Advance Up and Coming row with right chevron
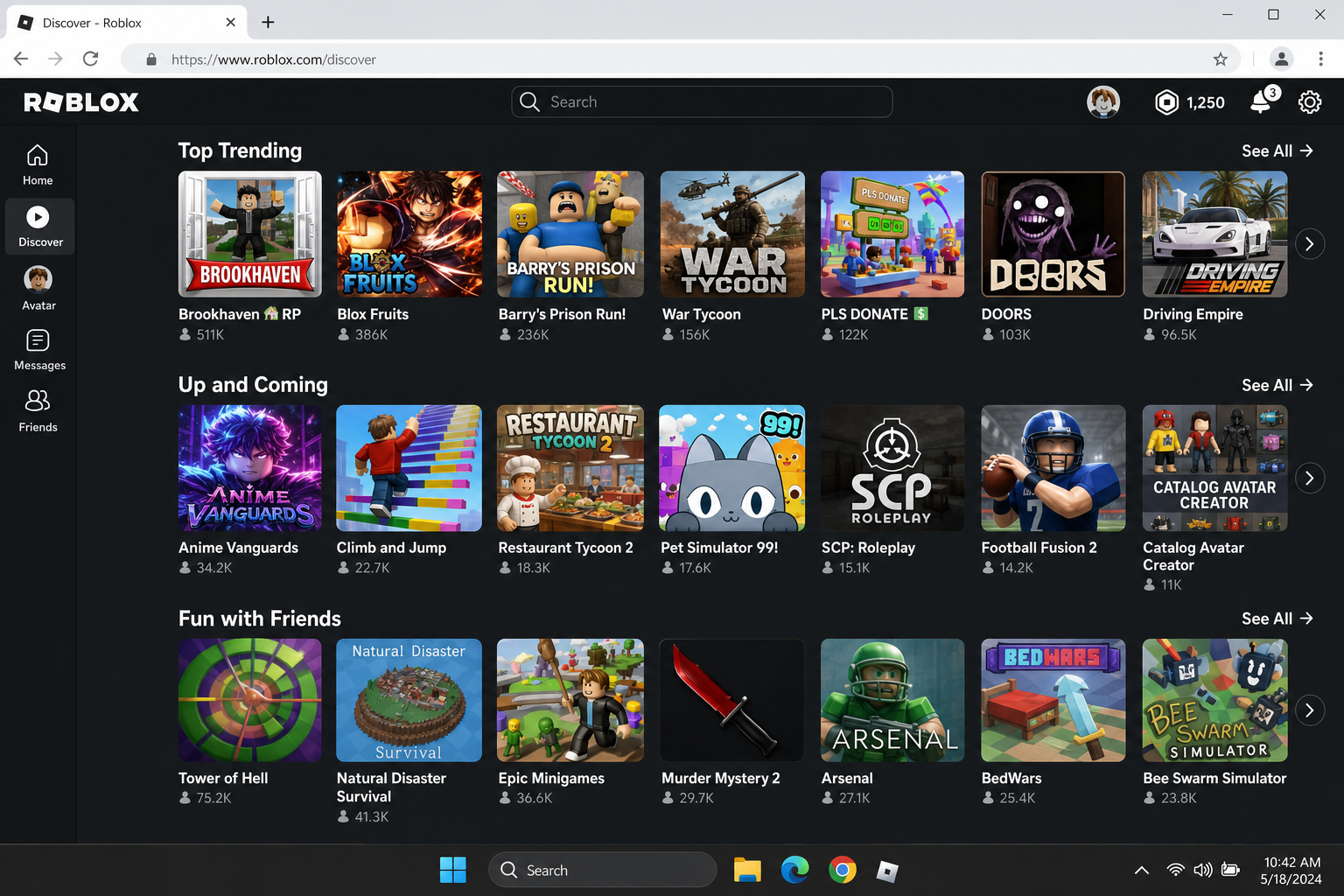The width and height of the screenshot is (1344, 896). pyautogui.click(x=1310, y=478)
